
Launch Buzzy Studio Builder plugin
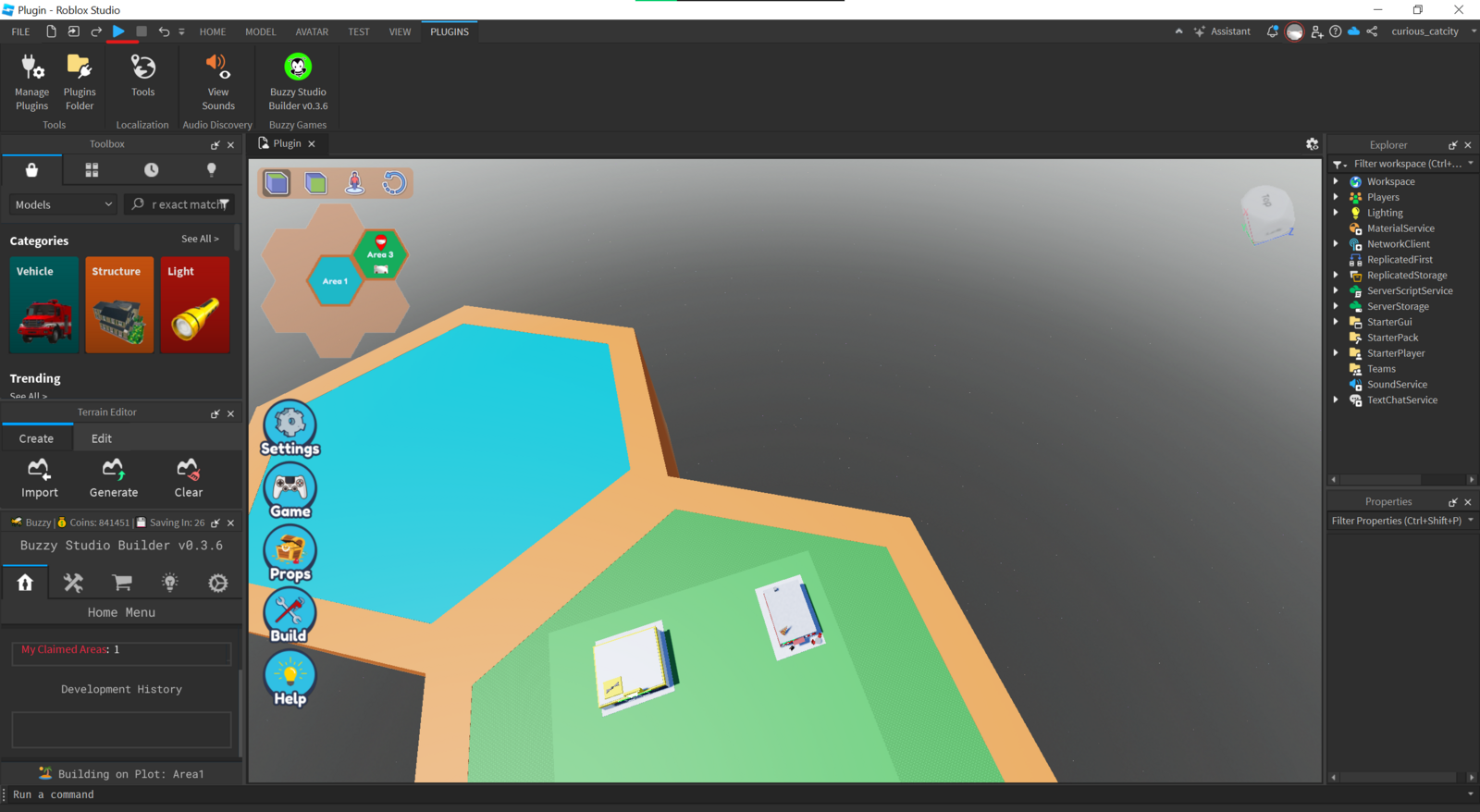pos(298,81)
